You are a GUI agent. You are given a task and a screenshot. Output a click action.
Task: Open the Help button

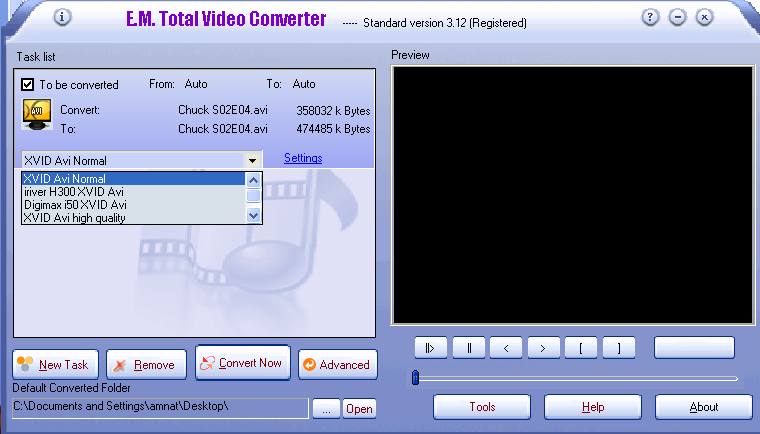tap(593, 407)
